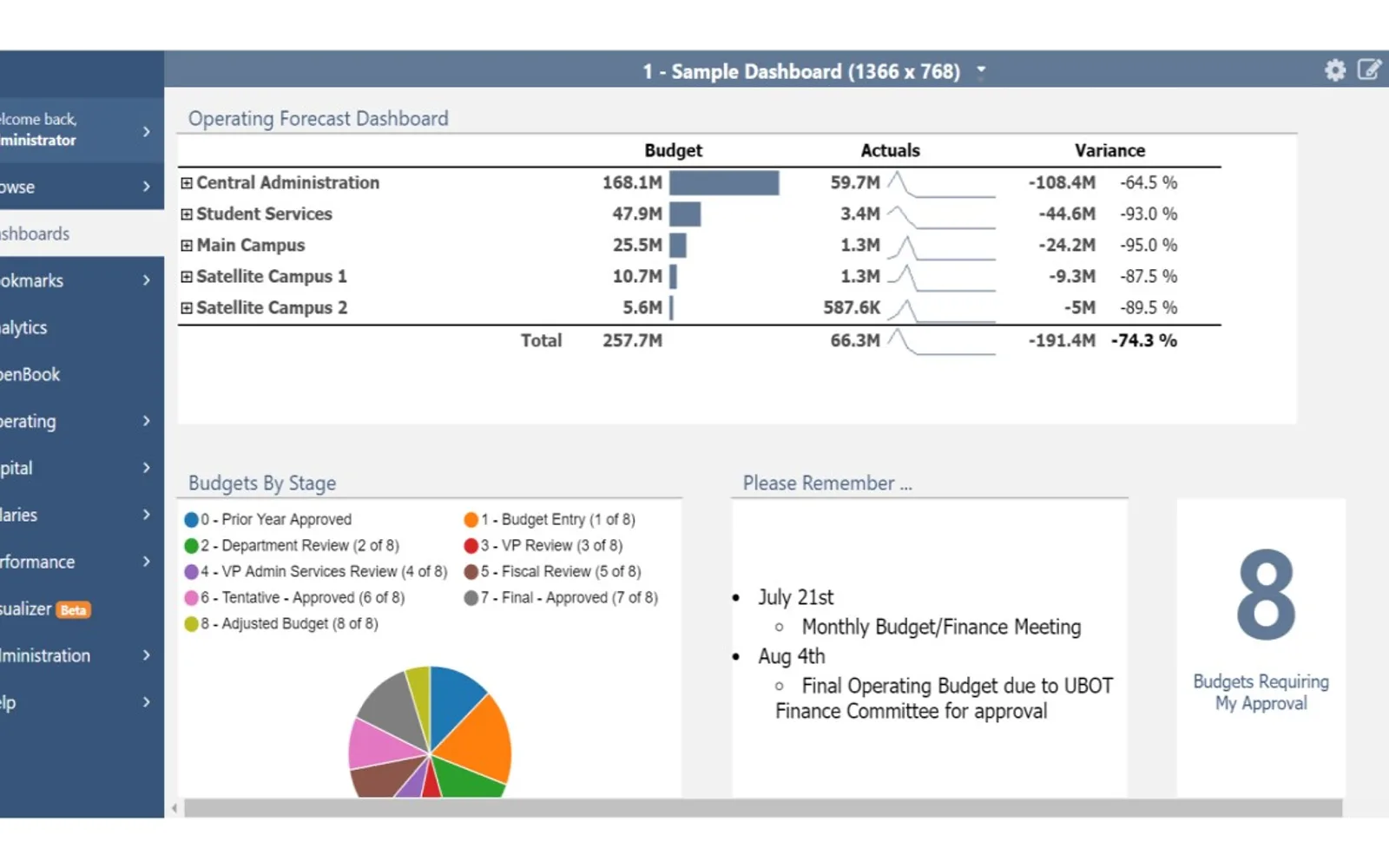Expand the Satellite Campus 1 row
1389x868 pixels.
[x=186, y=277]
